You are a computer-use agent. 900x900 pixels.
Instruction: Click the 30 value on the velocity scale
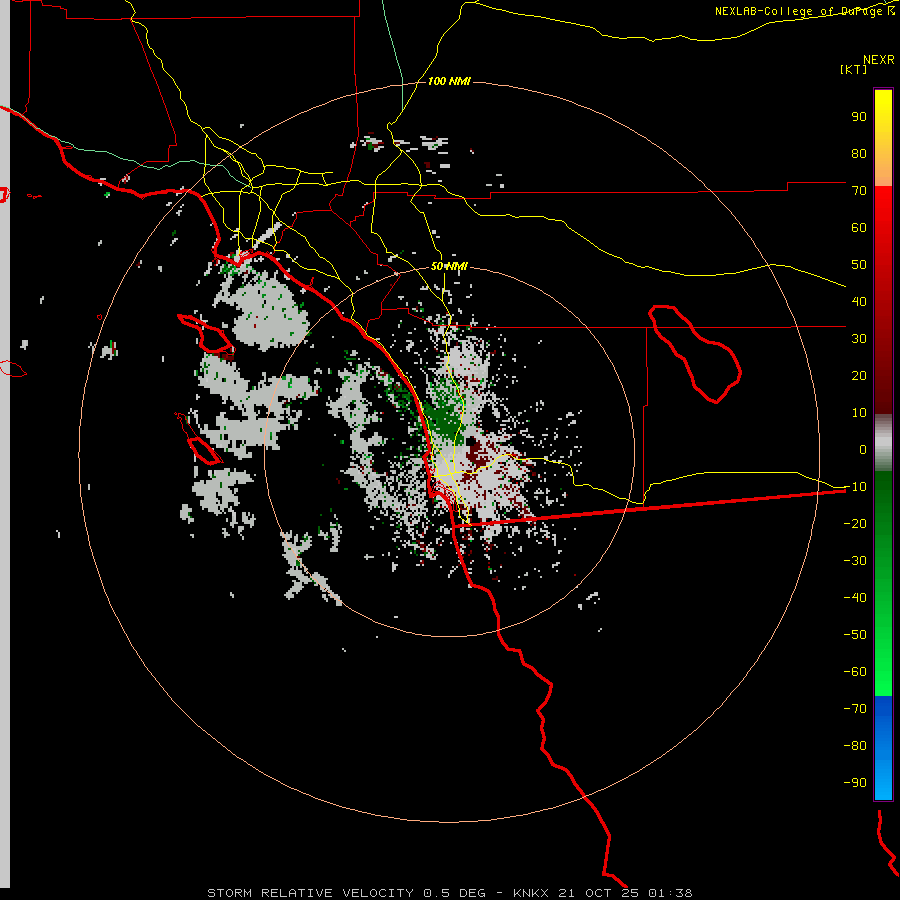(x=859, y=339)
